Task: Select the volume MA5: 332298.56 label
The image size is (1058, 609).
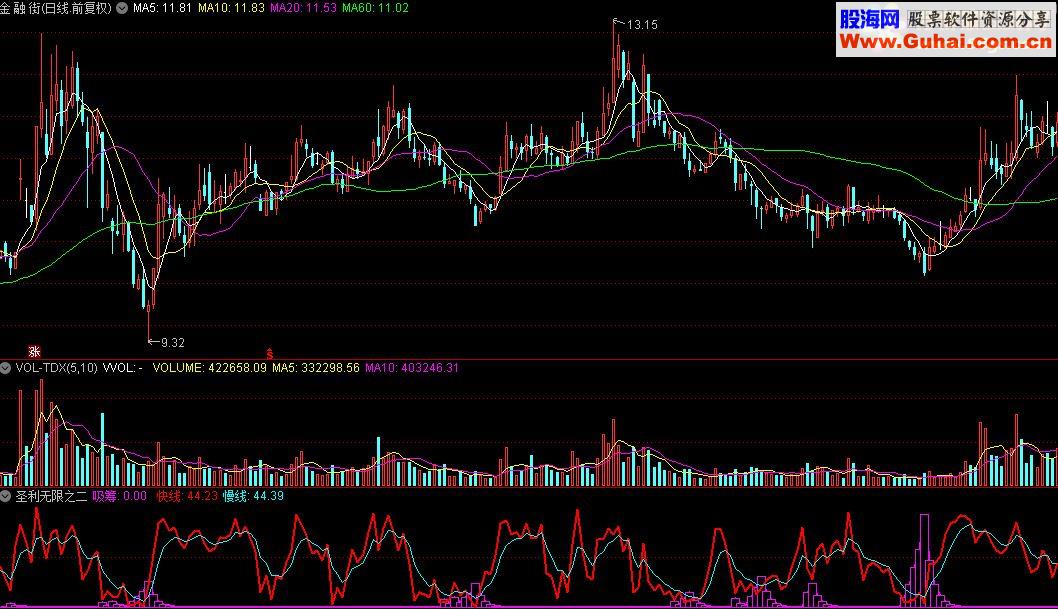Action: tap(316, 368)
